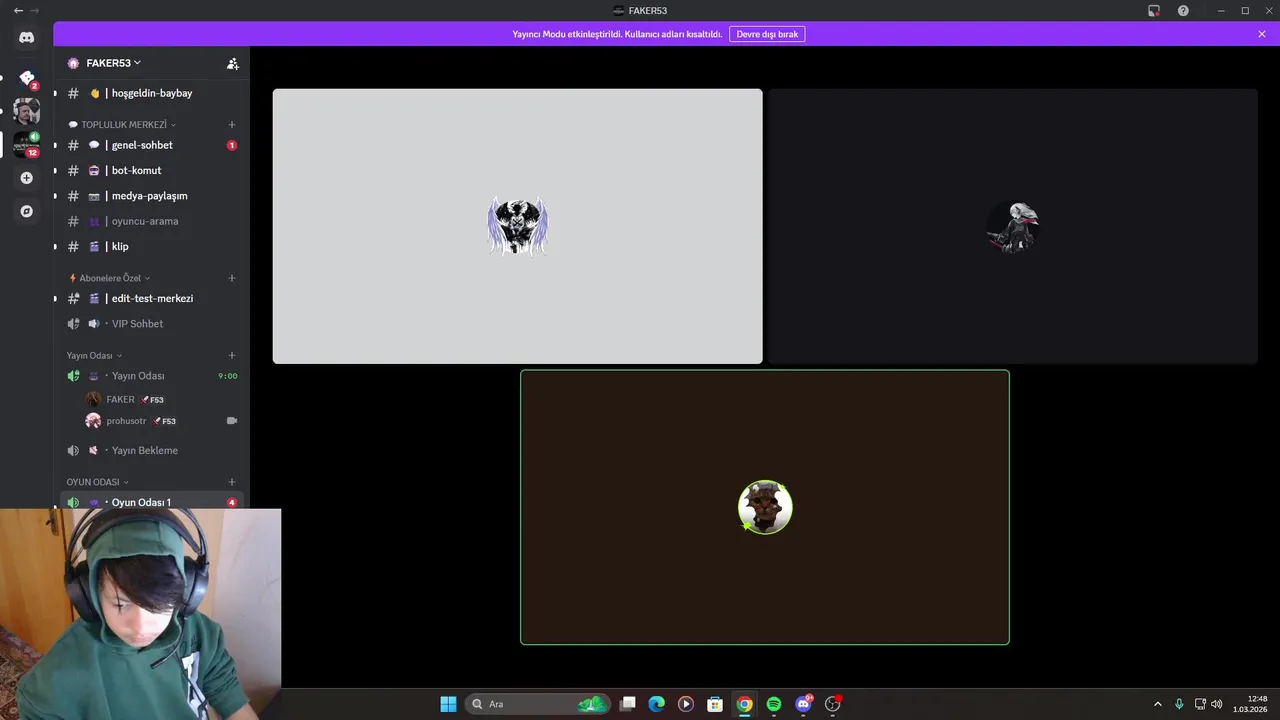1280x720 pixels.
Task: Go back with the left arrow
Action: pos(18,10)
